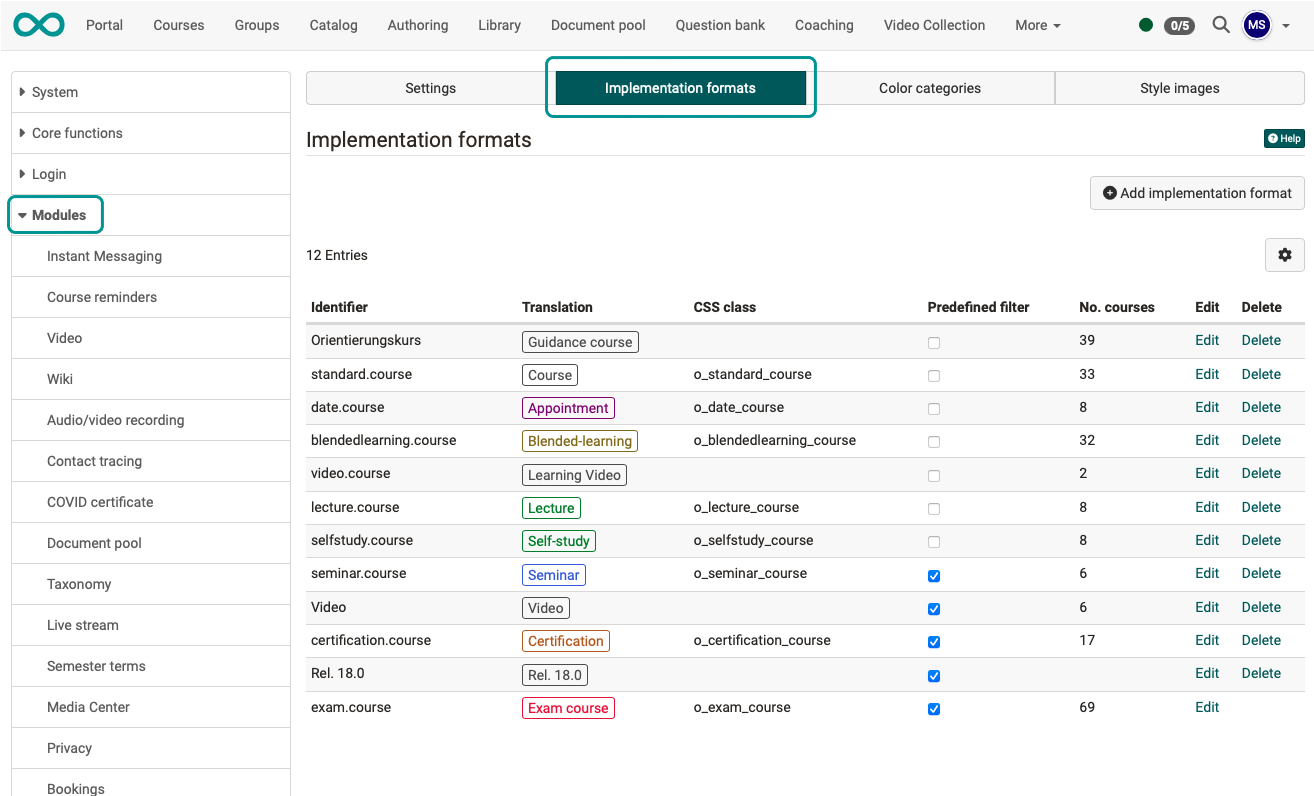This screenshot has height=796, width=1314.
Task: Click the purple Appointment translation badge
Action: pyautogui.click(x=568, y=408)
